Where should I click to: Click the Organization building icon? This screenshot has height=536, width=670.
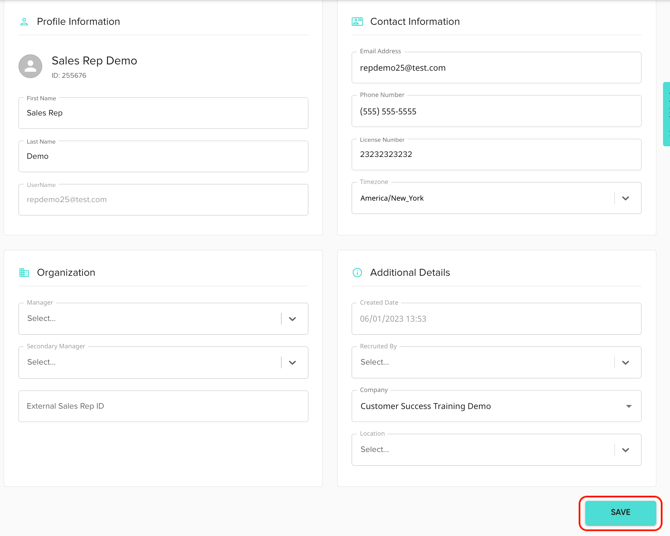pos(24,272)
